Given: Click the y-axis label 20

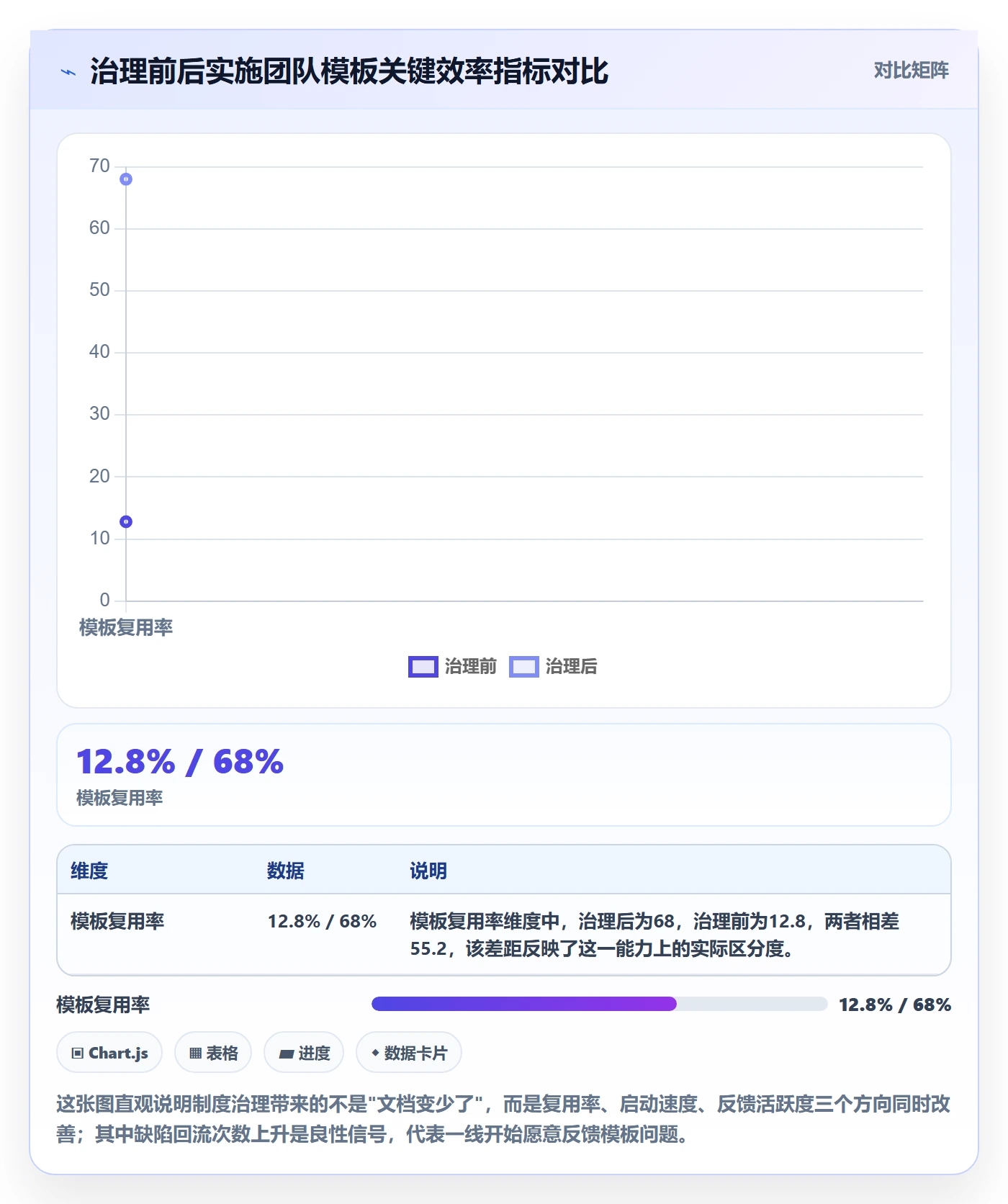Looking at the screenshot, I should click(x=99, y=477).
